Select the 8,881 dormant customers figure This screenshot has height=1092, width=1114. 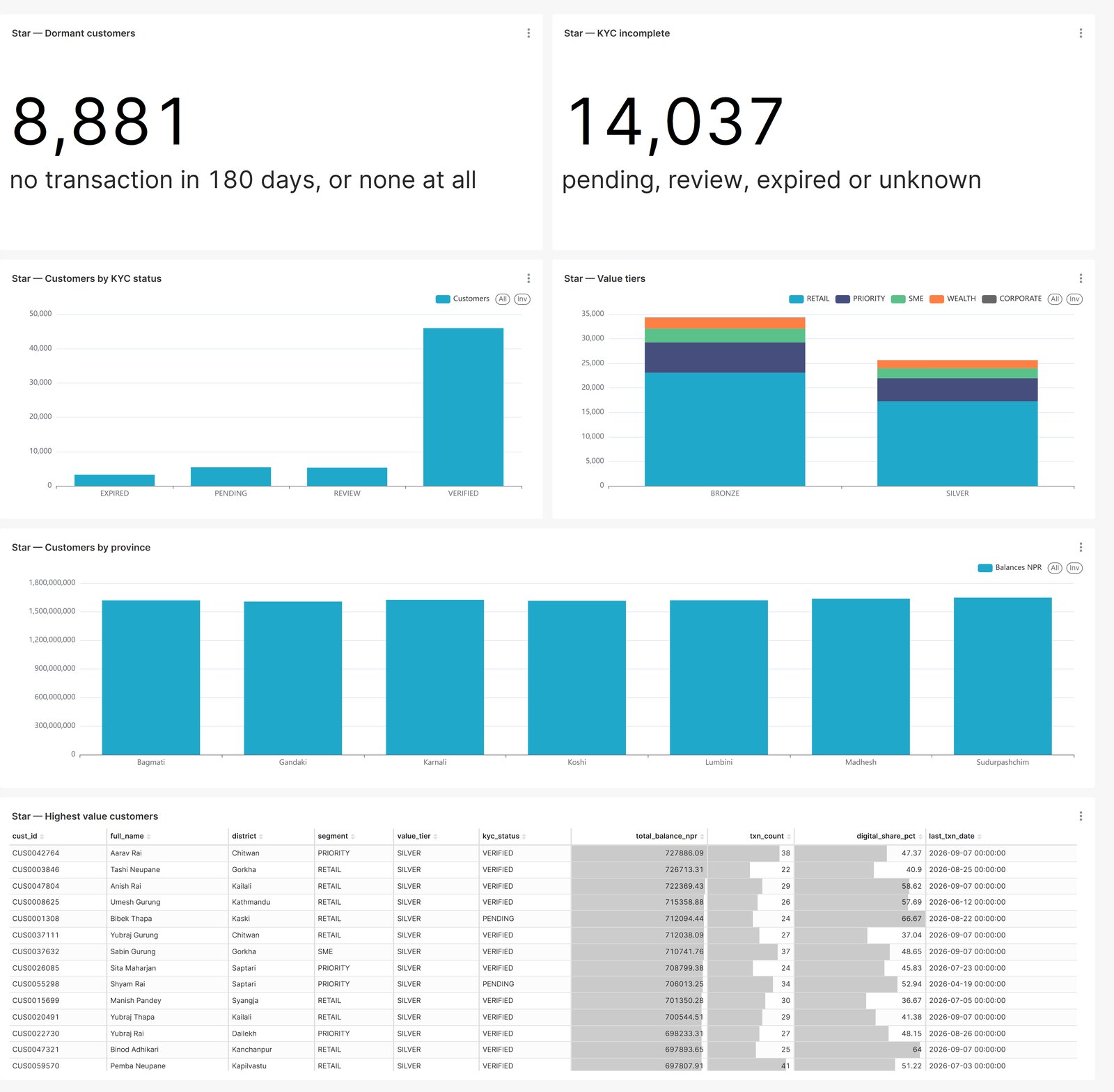click(100, 122)
